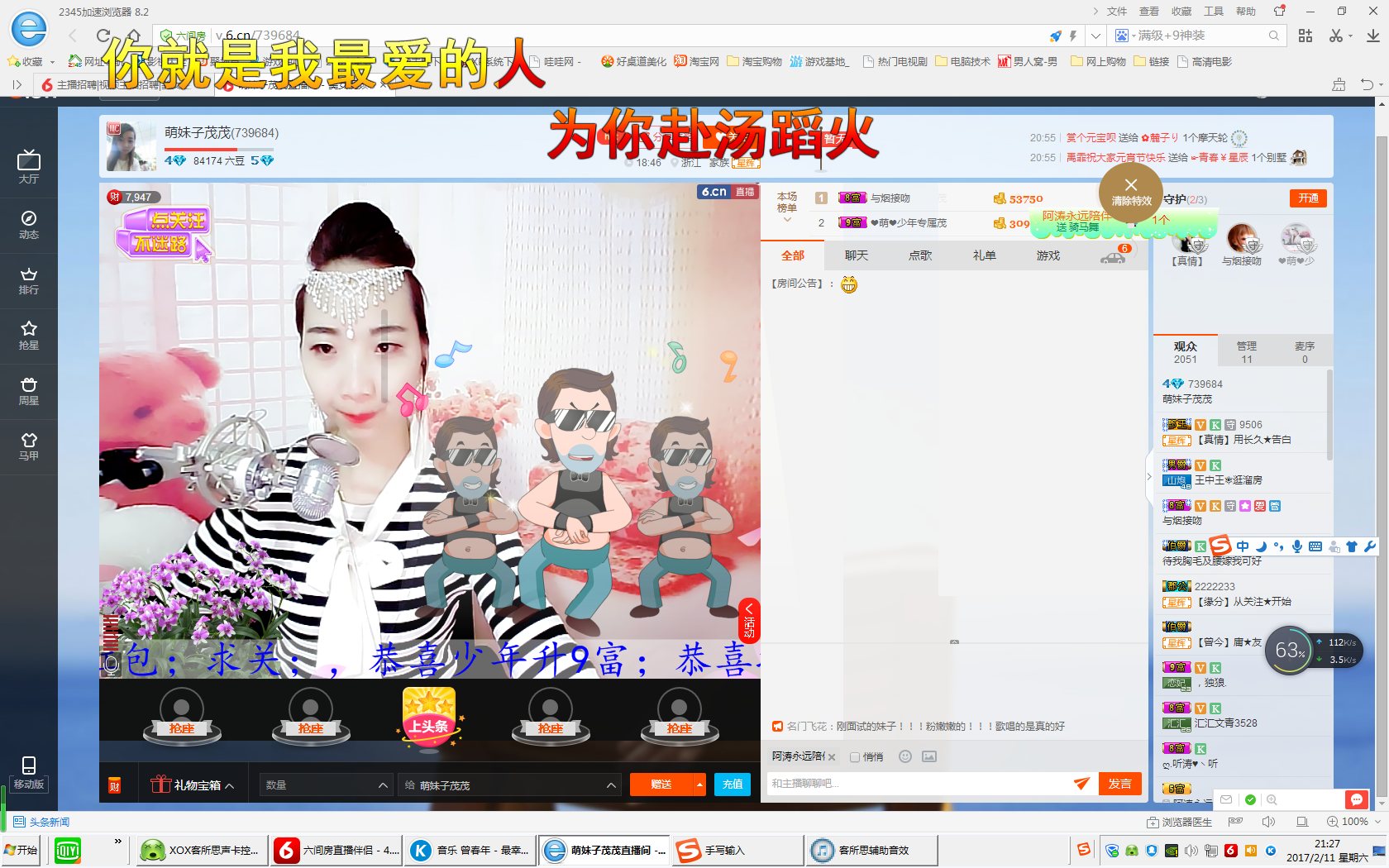The image size is (1389, 868).
Task: Select the 聊天 chat tab
Action: pyautogui.click(x=857, y=255)
